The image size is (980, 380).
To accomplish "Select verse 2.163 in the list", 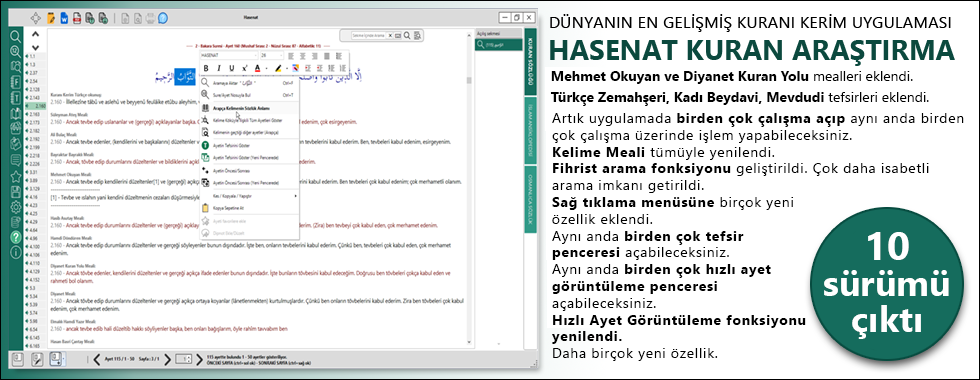I will (x=37, y=114).
